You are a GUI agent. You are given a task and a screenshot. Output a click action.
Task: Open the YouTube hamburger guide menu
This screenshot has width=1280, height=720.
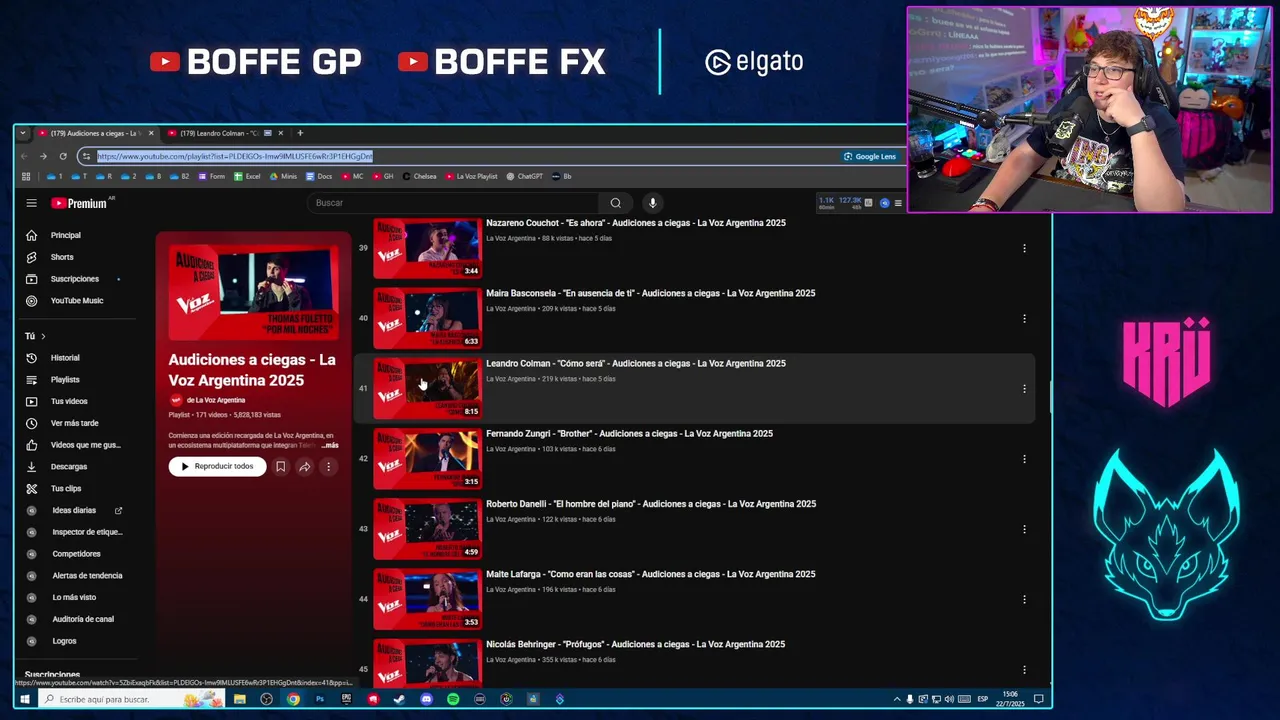pos(31,203)
